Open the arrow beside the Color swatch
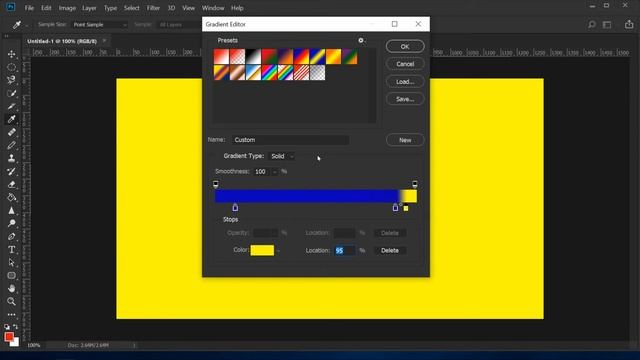 278,251
